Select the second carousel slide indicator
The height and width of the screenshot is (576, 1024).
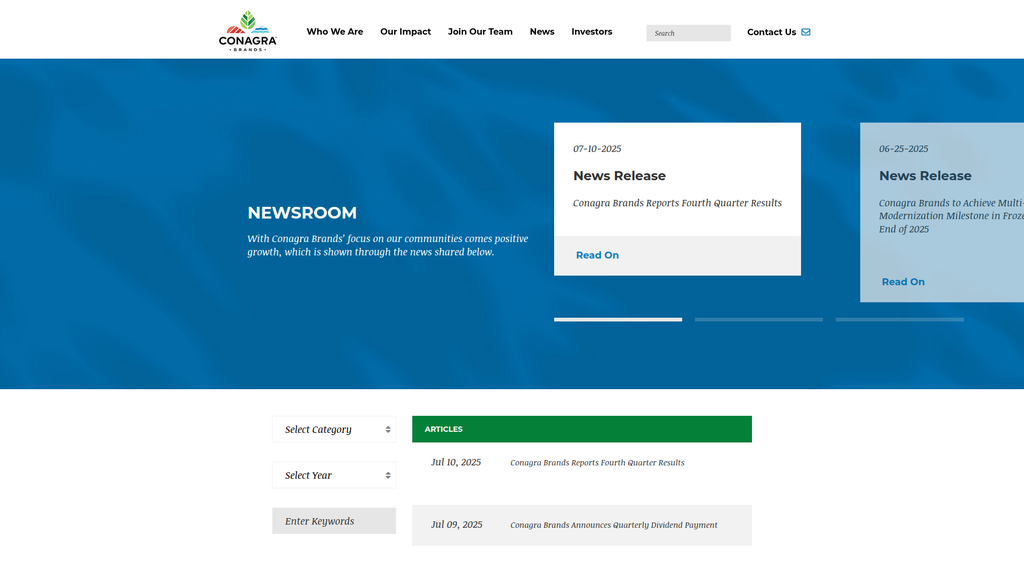coord(759,319)
